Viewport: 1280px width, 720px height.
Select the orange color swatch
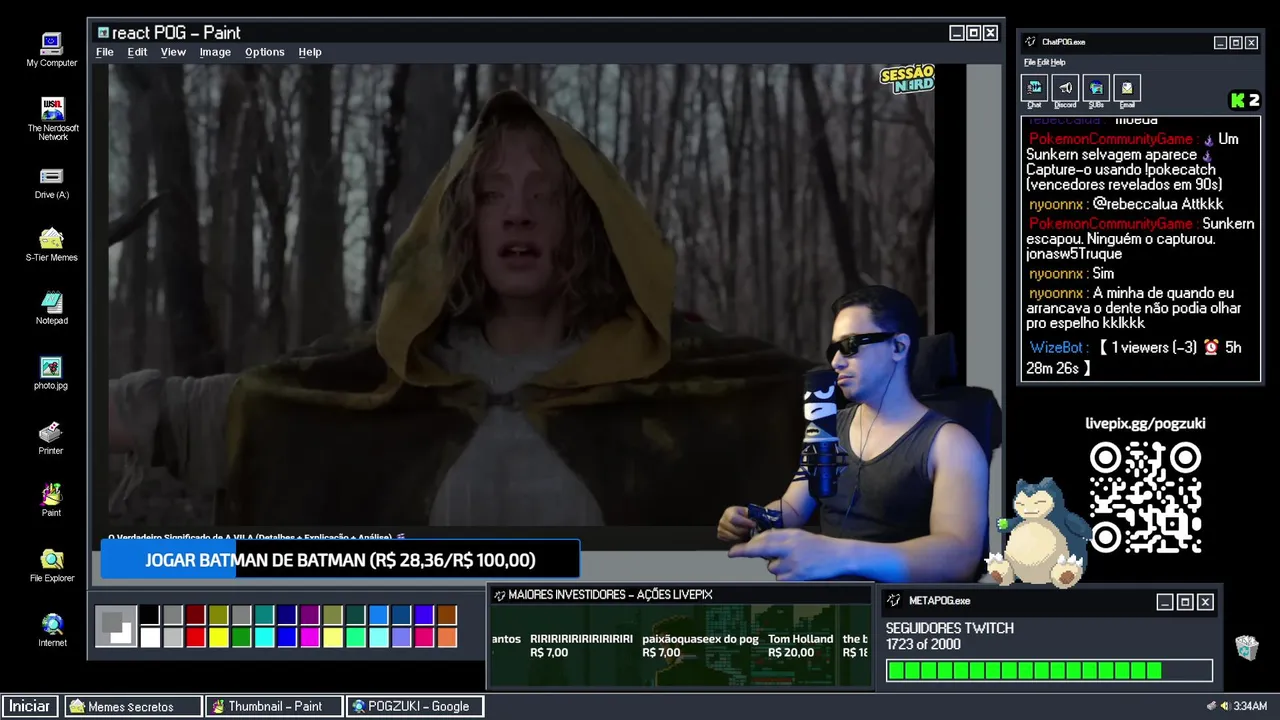(x=447, y=637)
